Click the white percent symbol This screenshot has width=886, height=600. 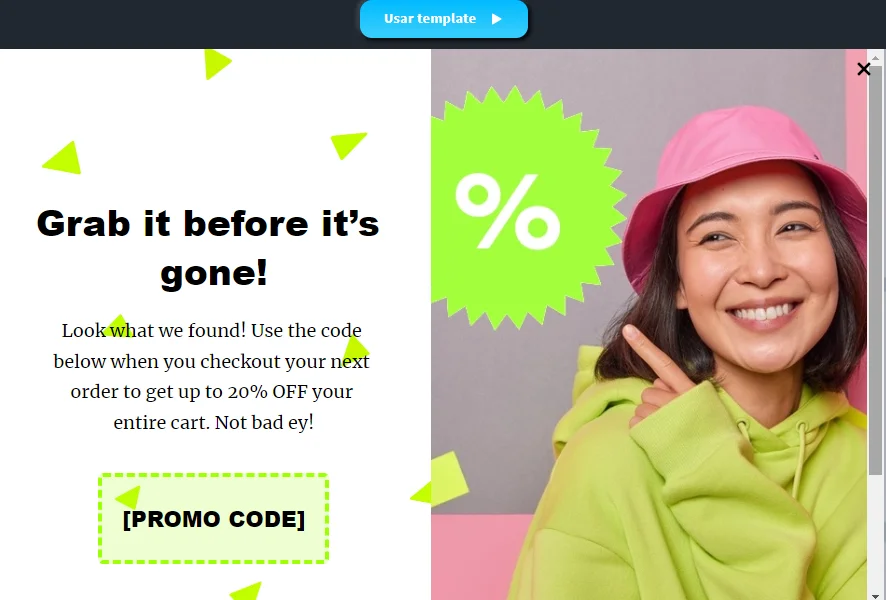[x=507, y=211]
